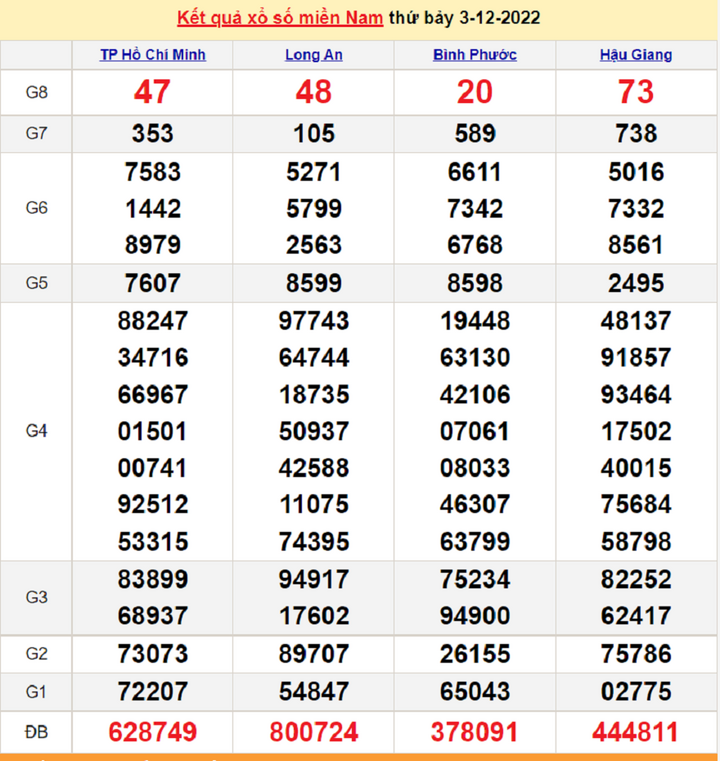Open the Bình Phước province link
The width and height of the screenshot is (720, 761).
(475, 55)
